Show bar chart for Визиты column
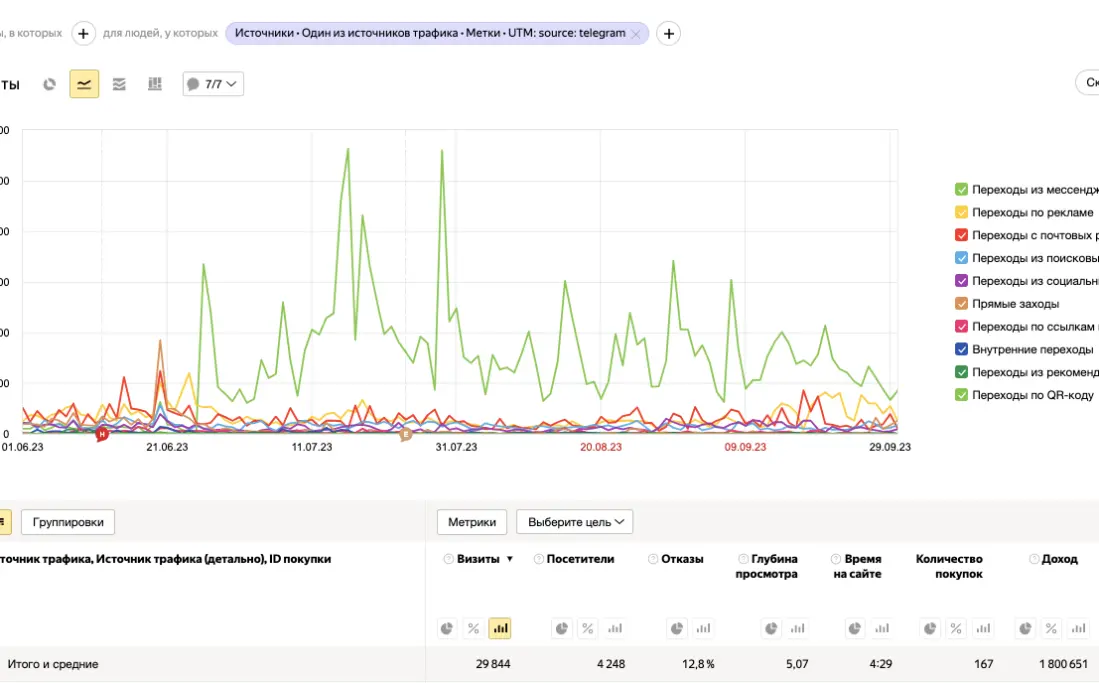 pyautogui.click(x=500, y=628)
